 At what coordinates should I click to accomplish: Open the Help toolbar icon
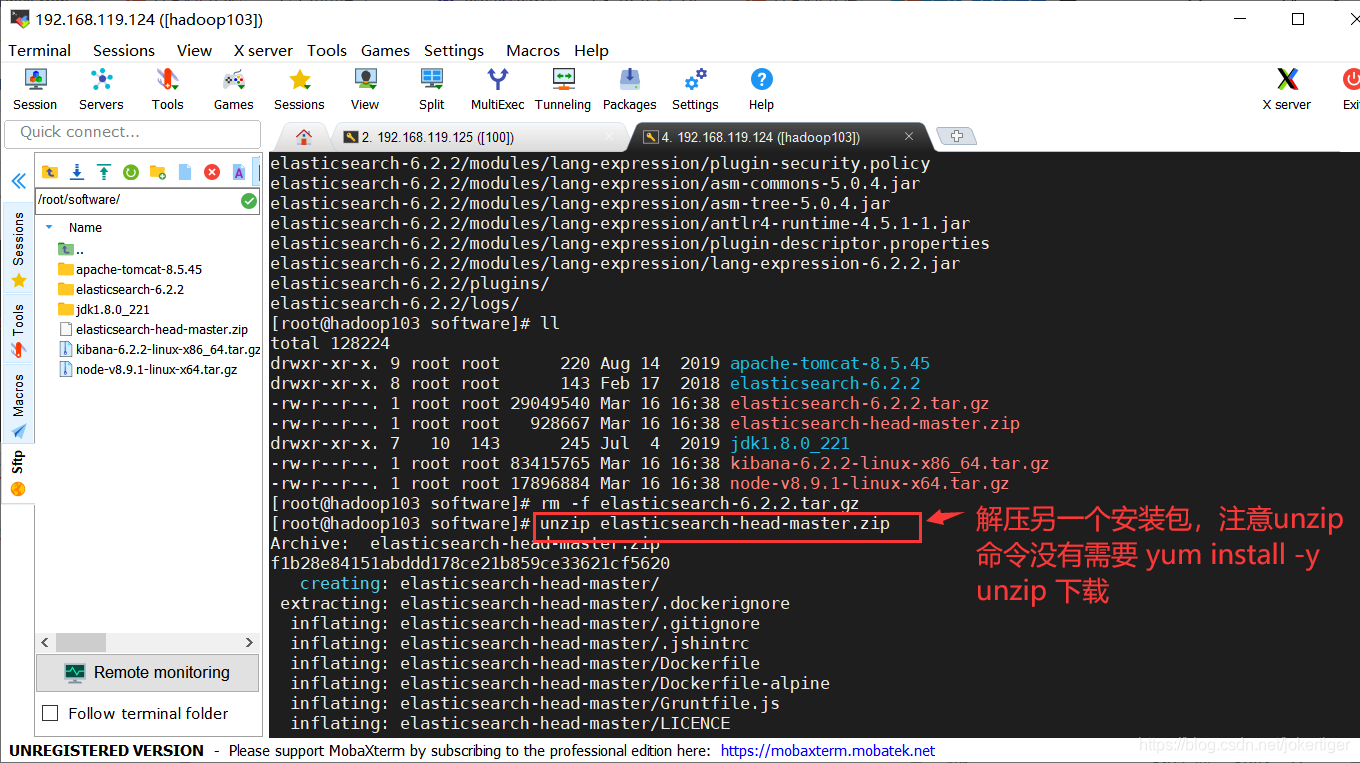pyautogui.click(x=761, y=89)
